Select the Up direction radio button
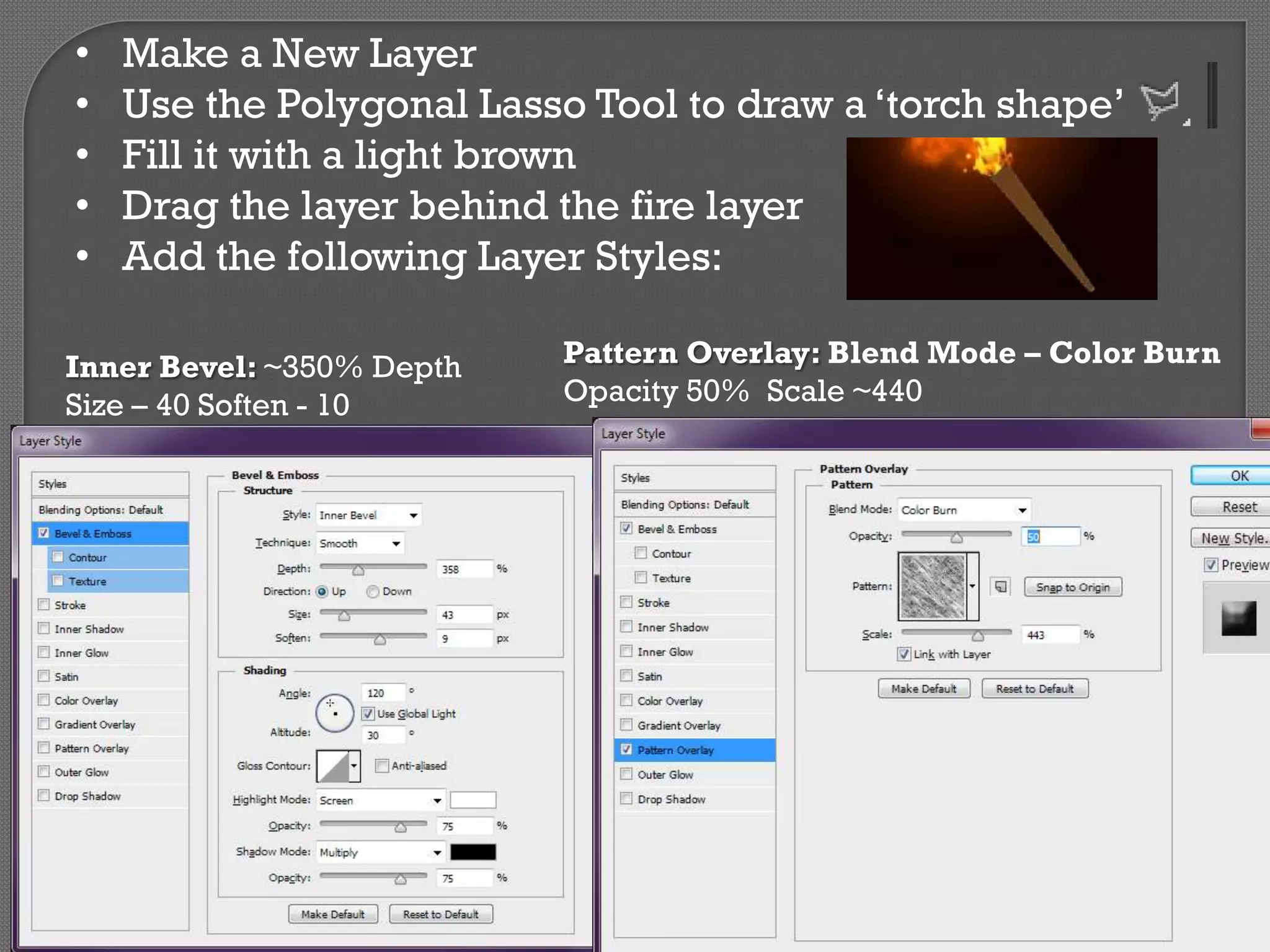The width and height of the screenshot is (1270, 952). click(x=322, y=591)
